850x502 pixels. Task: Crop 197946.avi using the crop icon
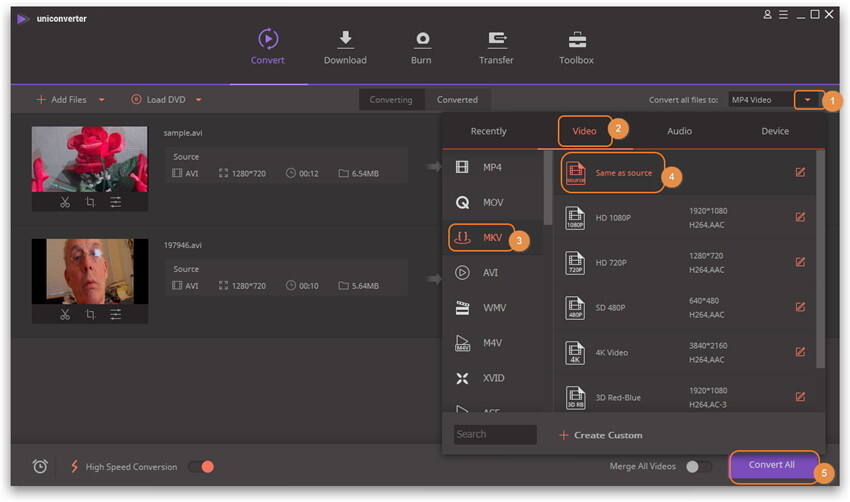click(x=90, y=314)
